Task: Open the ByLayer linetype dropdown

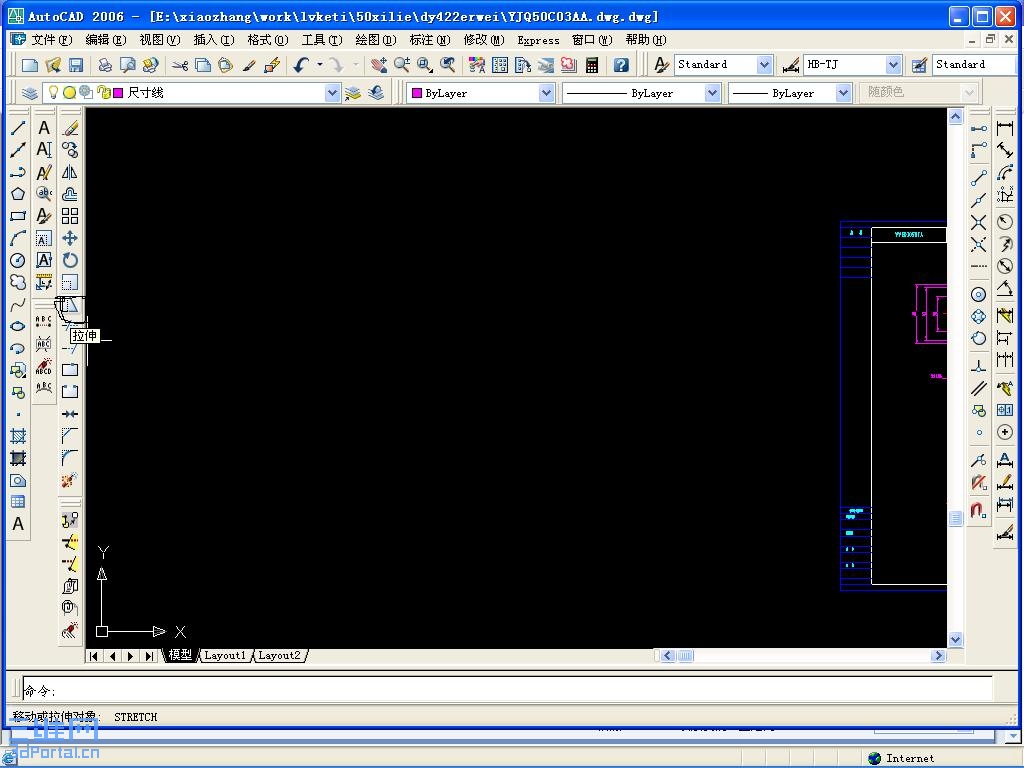Action: (712, 93)
